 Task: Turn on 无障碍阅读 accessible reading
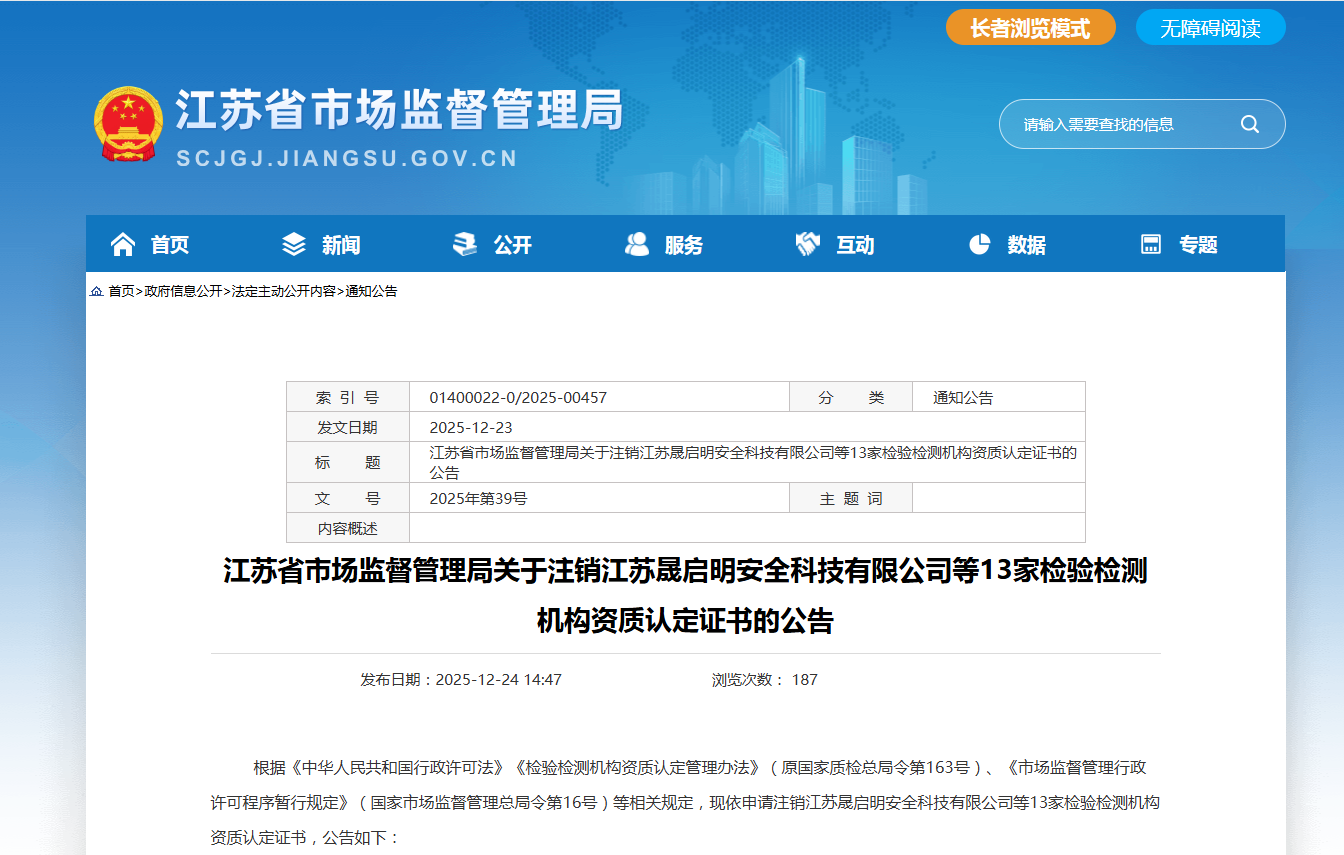pos(1210,28)
